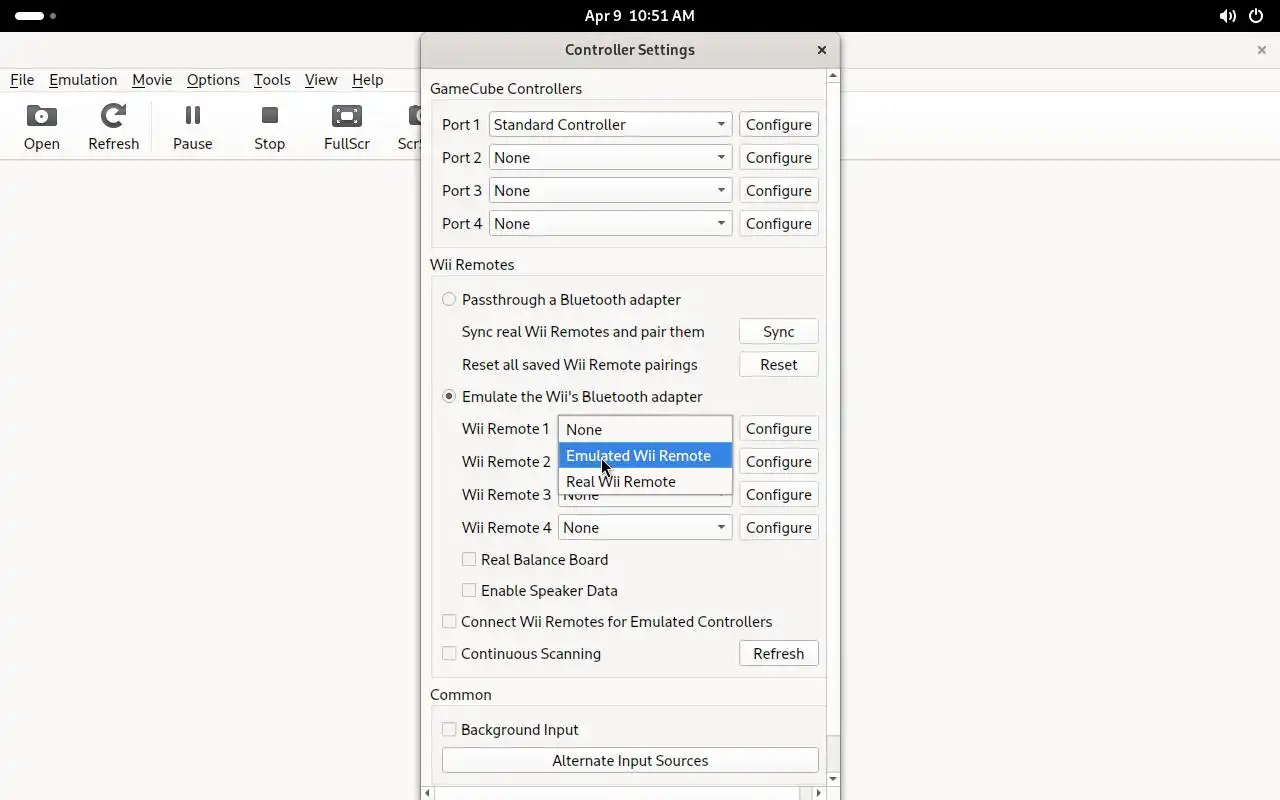Click the vertical scrollbar up arrow in dialog

coord(833,75)
